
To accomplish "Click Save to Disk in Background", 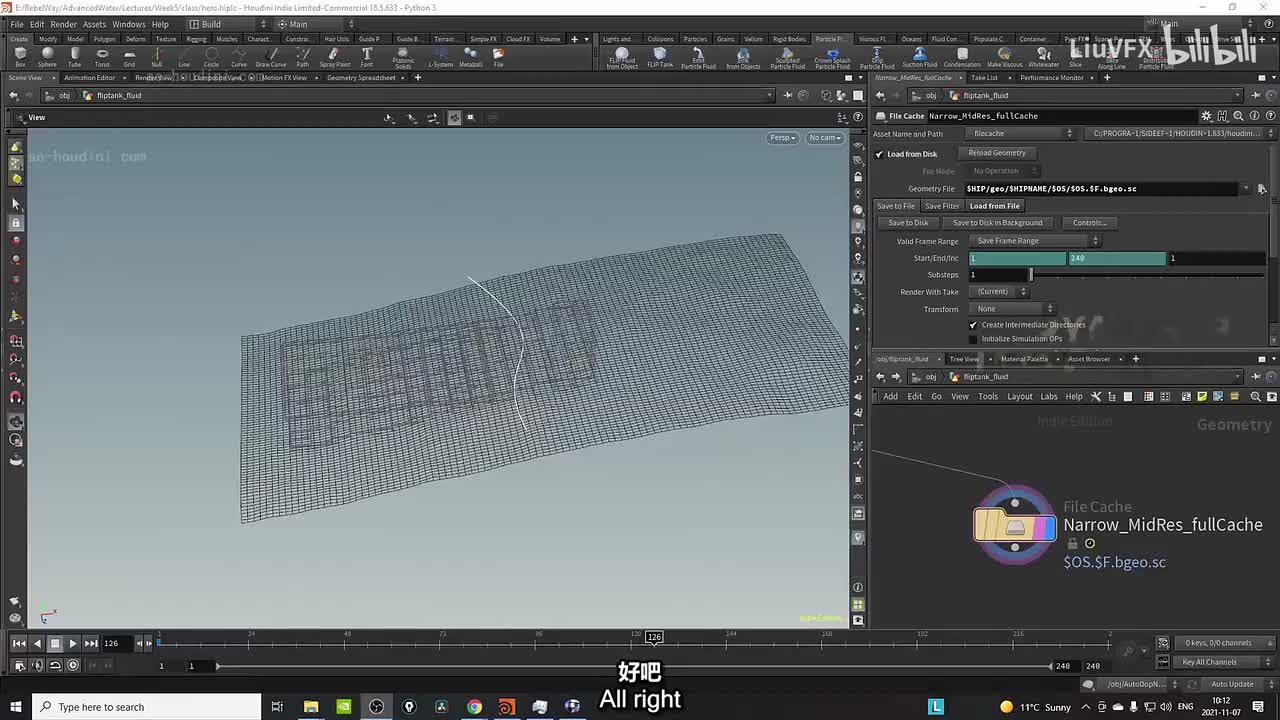I will [x=997, y=223].
